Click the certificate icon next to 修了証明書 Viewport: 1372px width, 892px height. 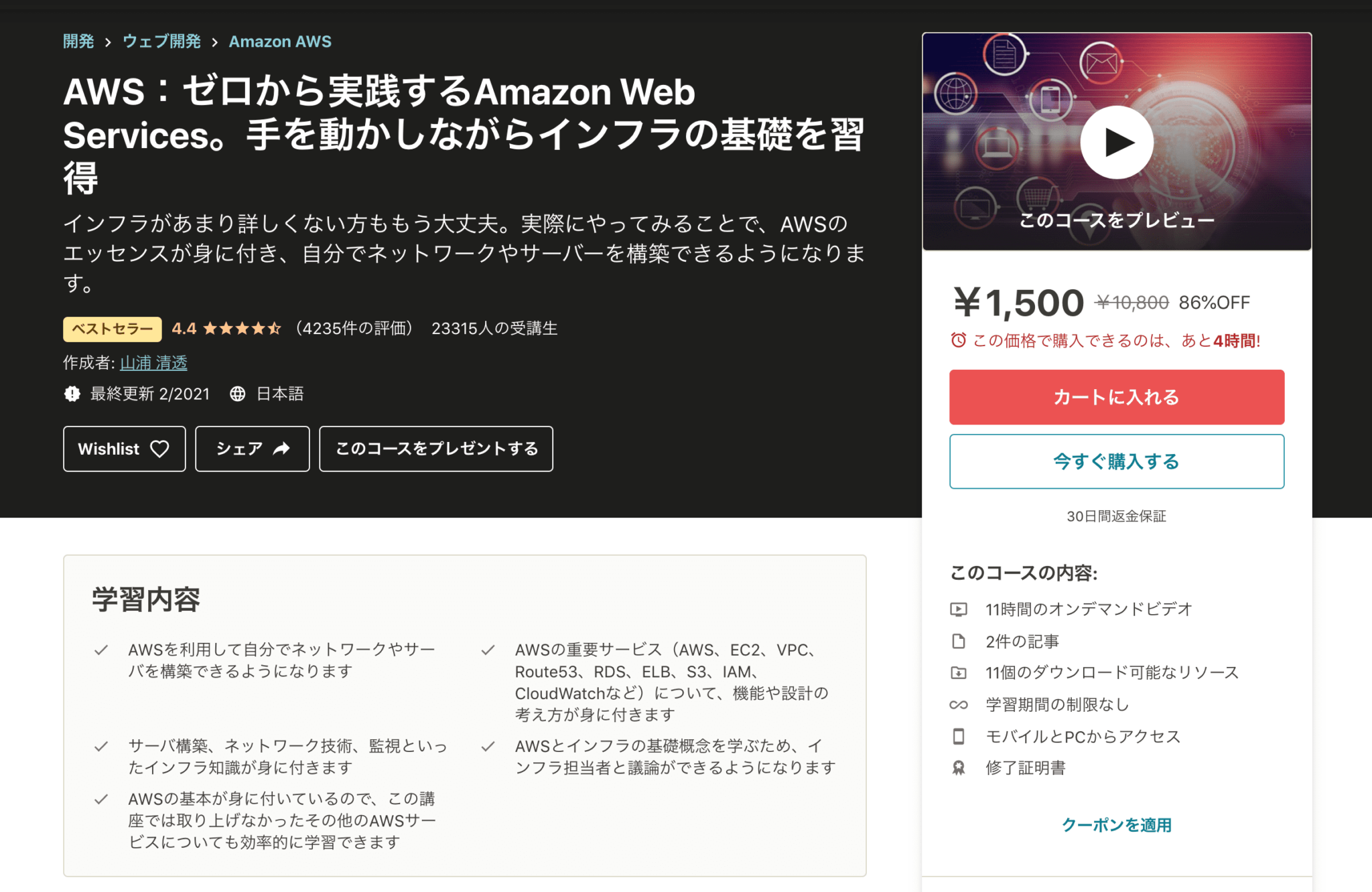959,768
